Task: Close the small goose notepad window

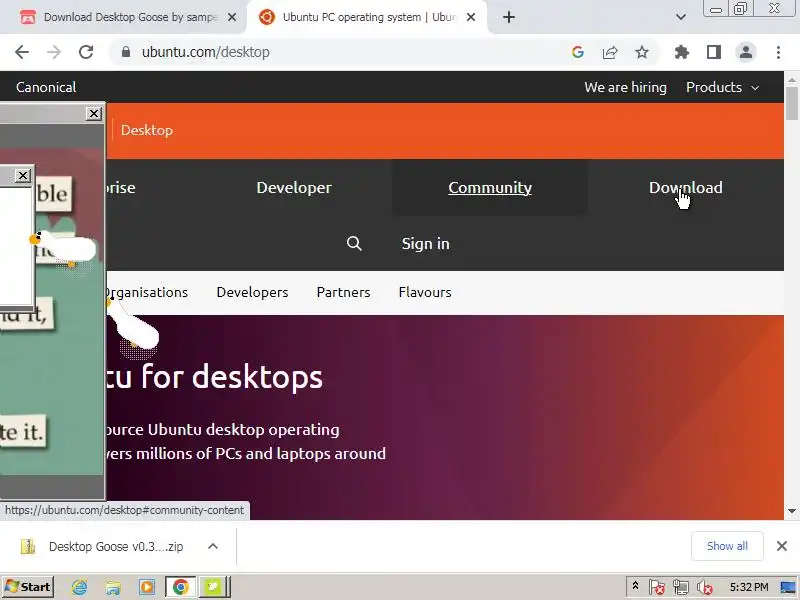Action: (x=22, y=176)
